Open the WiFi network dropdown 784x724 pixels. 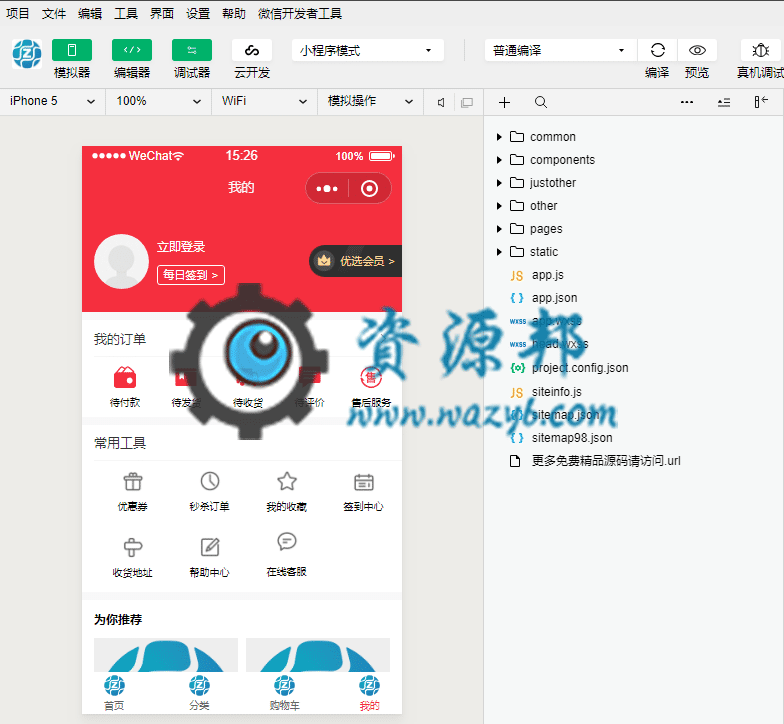[264, 102]
